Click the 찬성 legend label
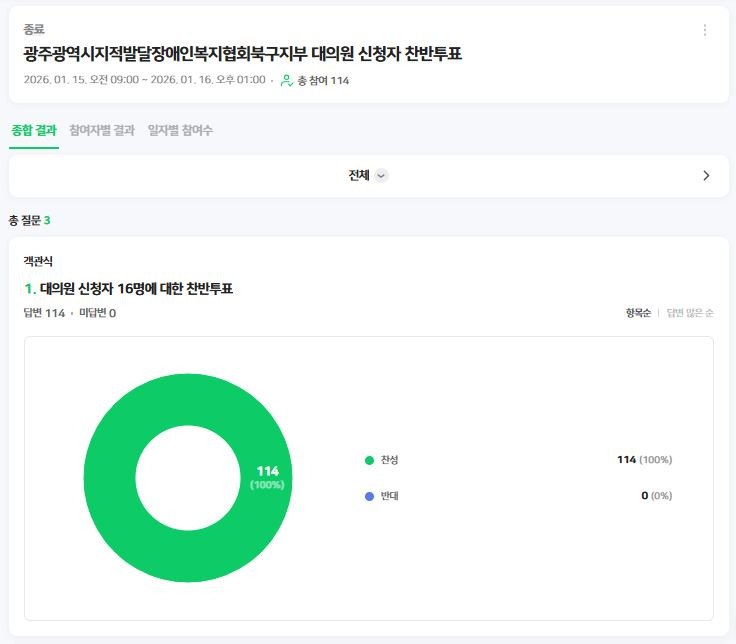 point(390,460)
